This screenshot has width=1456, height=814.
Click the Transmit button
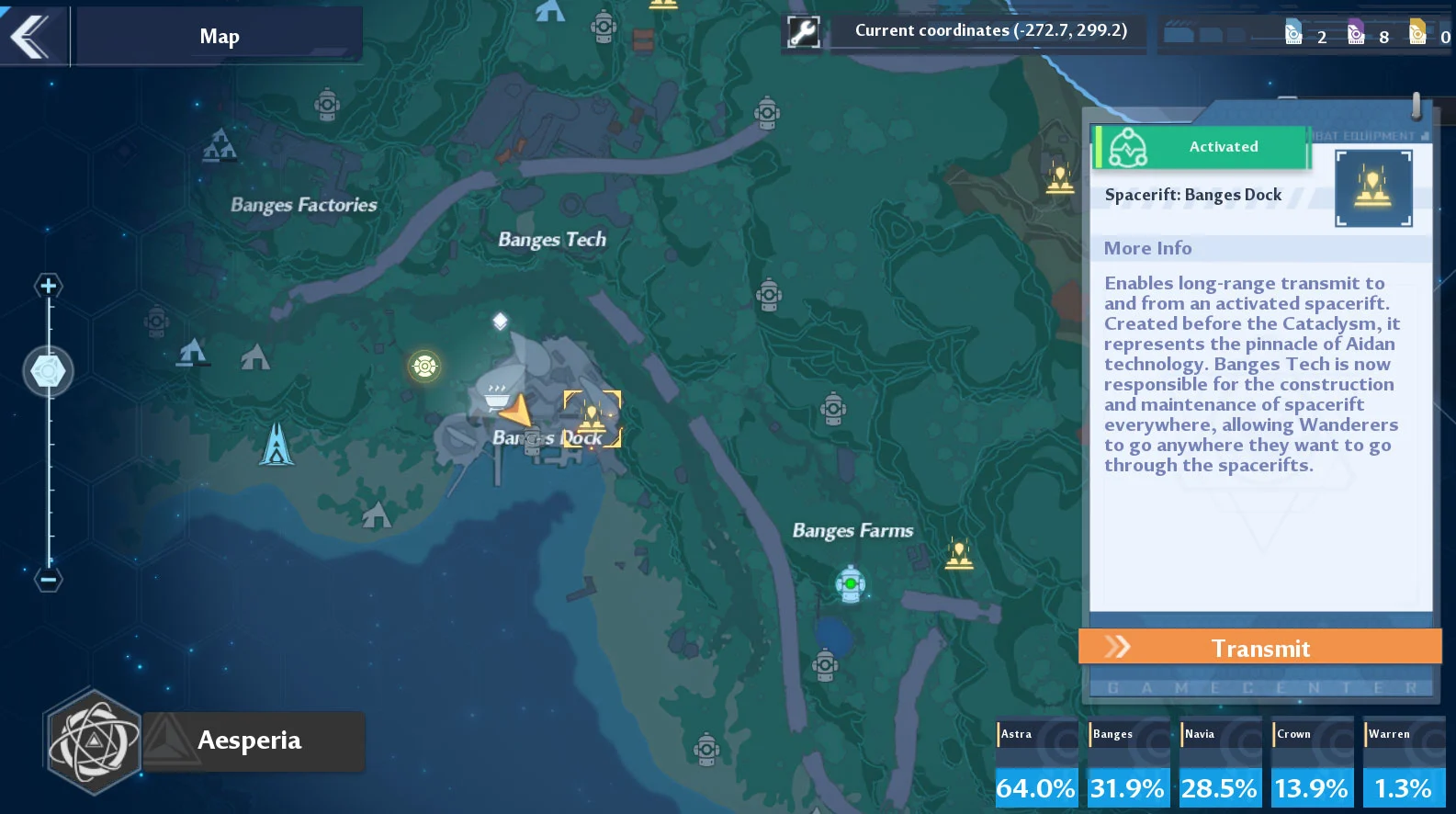(1259, 647)
